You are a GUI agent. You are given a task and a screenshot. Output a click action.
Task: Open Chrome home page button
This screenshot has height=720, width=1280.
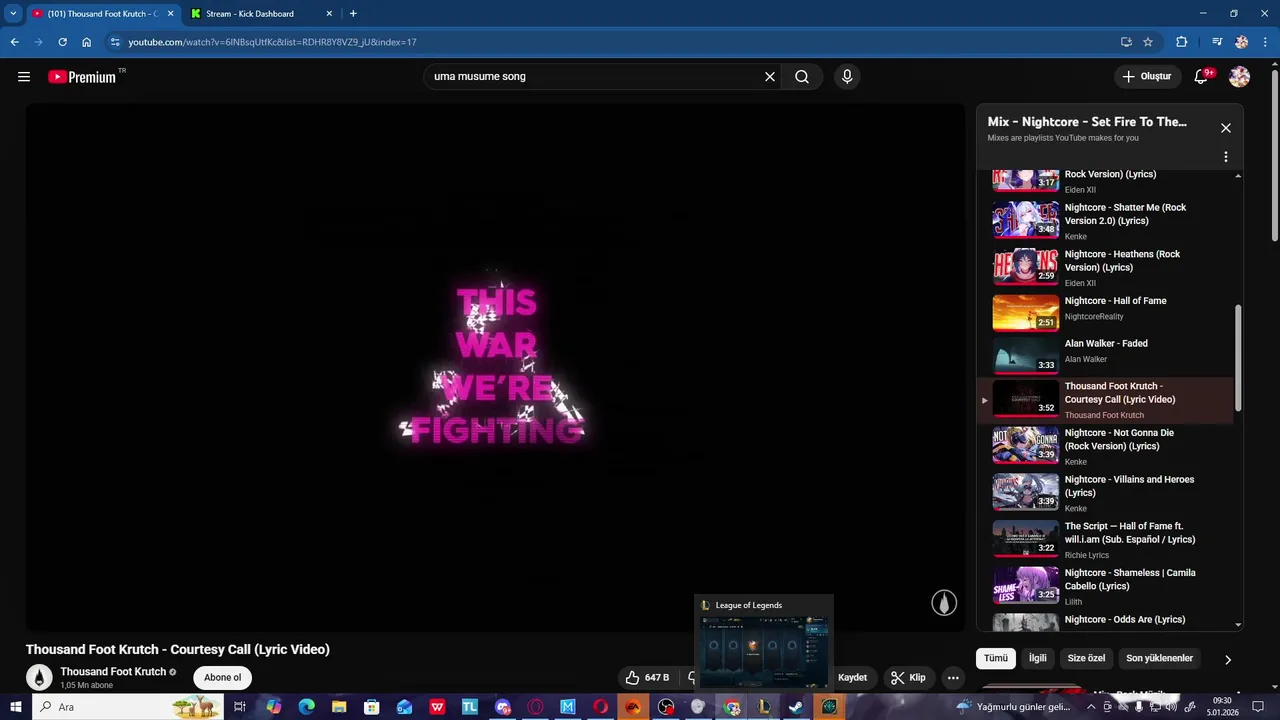tap(87, 42)
